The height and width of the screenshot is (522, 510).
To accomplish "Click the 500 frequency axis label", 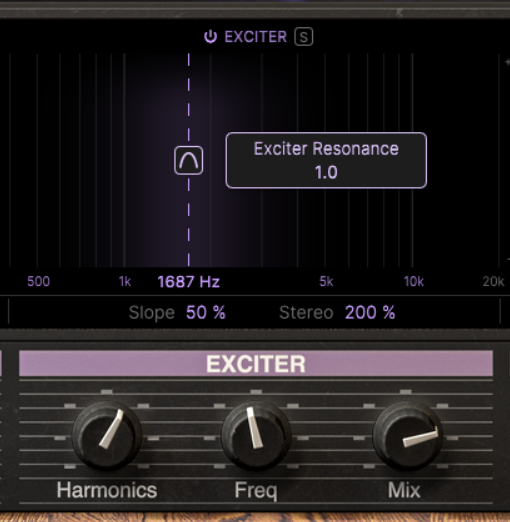I will (x=38, y=282).
